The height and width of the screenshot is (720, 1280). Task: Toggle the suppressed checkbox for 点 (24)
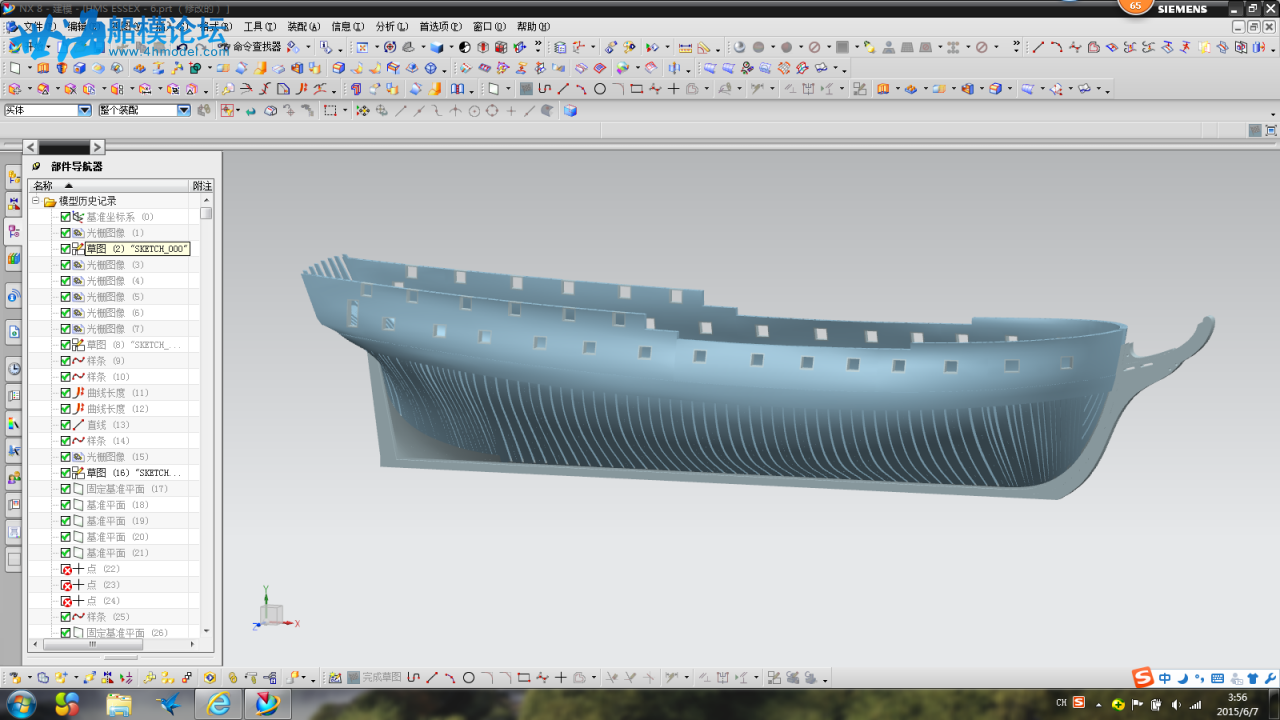[66, 601]
